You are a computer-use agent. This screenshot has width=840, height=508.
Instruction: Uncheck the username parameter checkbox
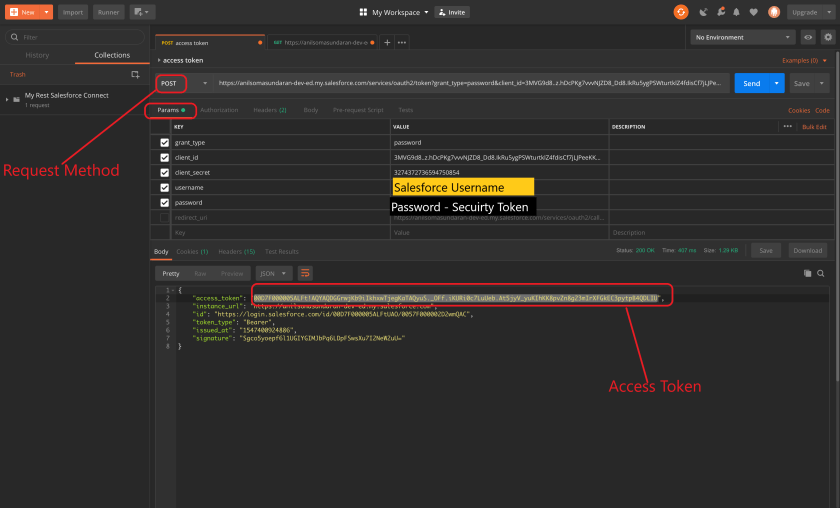(164, 188)
